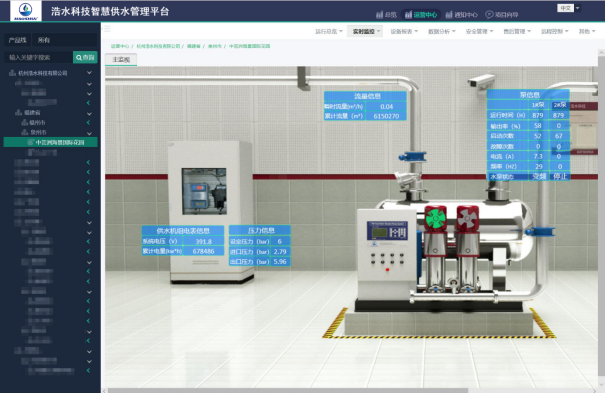Focus the keyword search input field
This screenshot has height=394, width=605.
click(x=39, y=57)
